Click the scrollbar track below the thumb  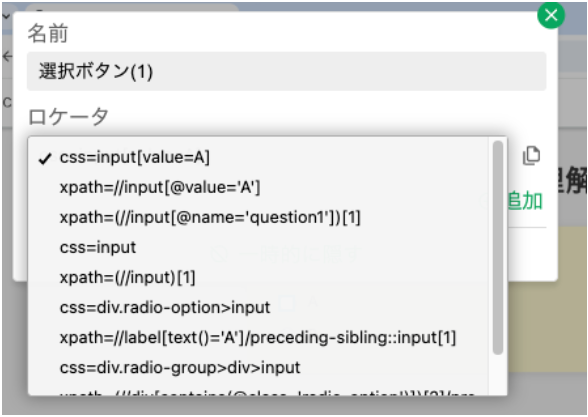coord(498,375)
